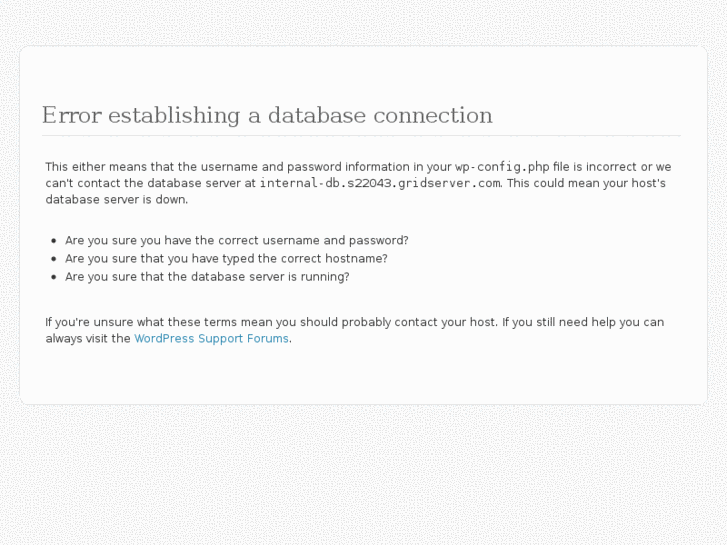Image resolution: width=727 pixels, height=545 pixels.
Task: Click the bullet dot before the server running question
Action: tap(53, 277)
